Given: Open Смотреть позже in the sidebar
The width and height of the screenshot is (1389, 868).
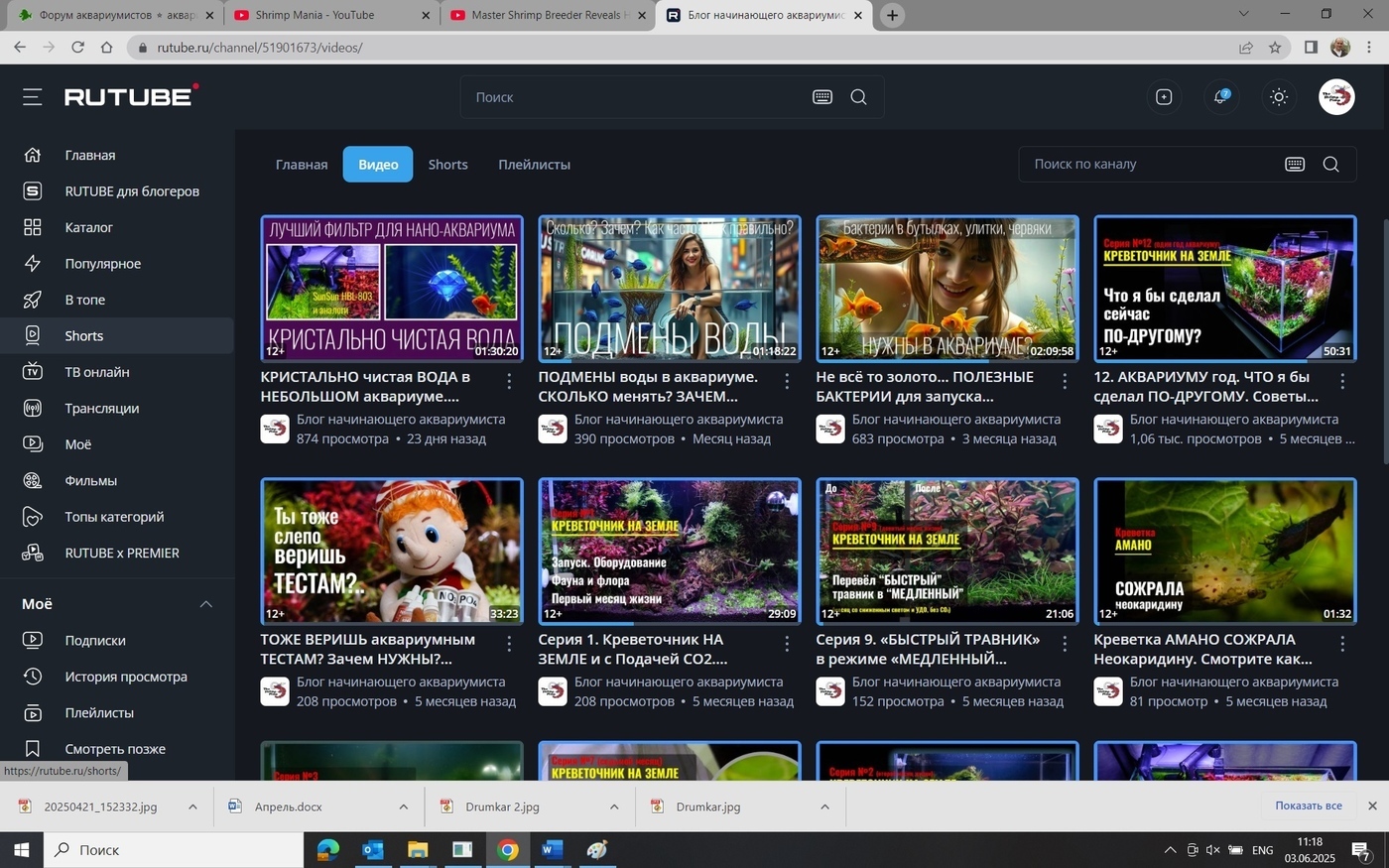Looking at the screenshot, I should 117,749.
